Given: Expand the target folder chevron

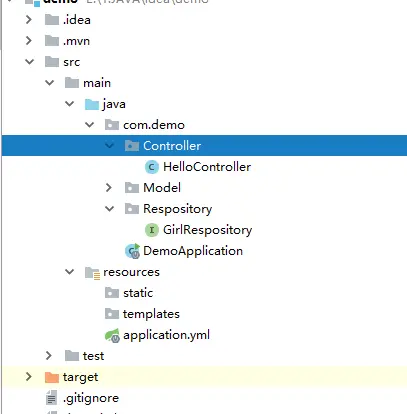Looking at the screenshot, I should point(29,377).
